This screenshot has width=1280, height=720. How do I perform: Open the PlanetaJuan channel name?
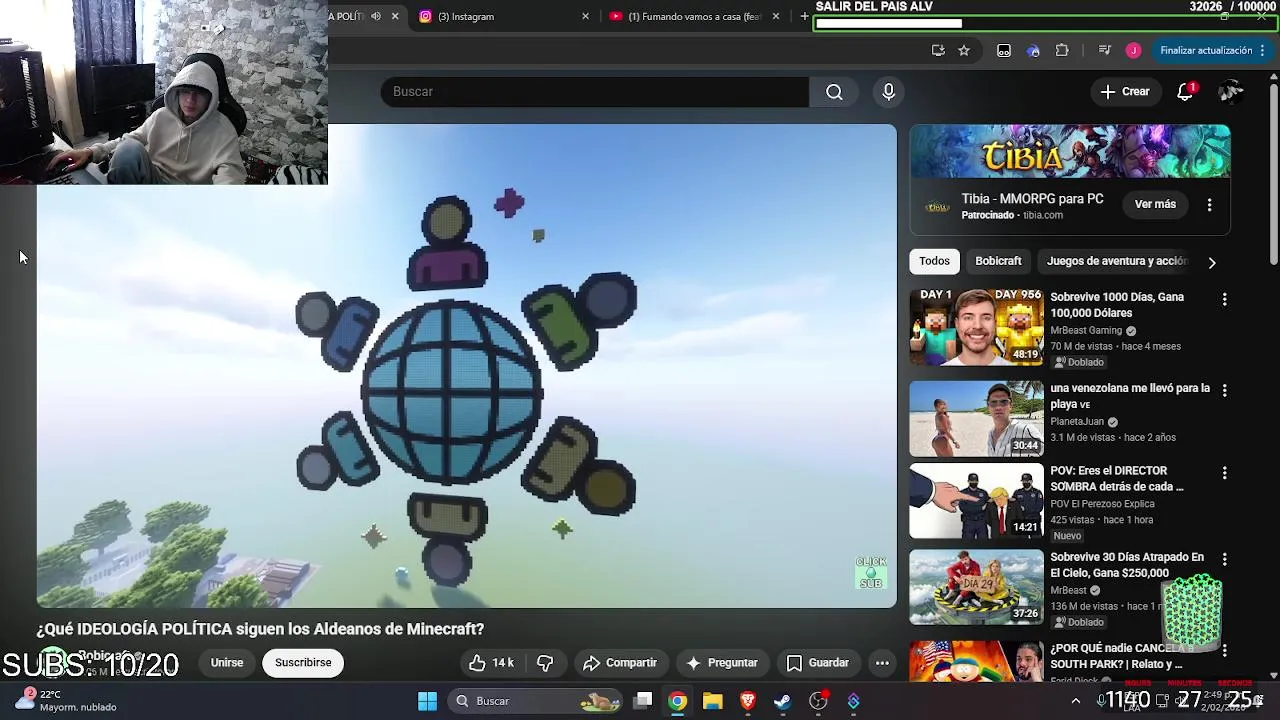1077,422
